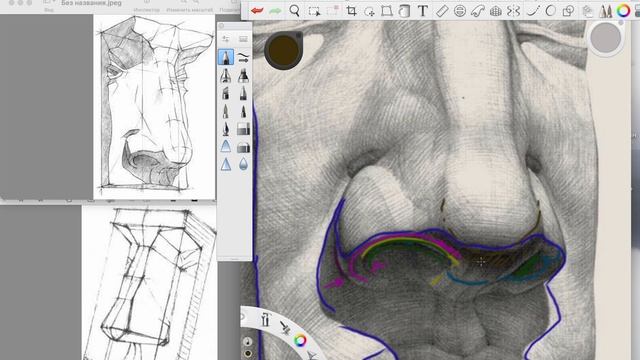Select the ballpoint brush in fourth row left
This screenshot has height=360, width=640.
point(226,111)
